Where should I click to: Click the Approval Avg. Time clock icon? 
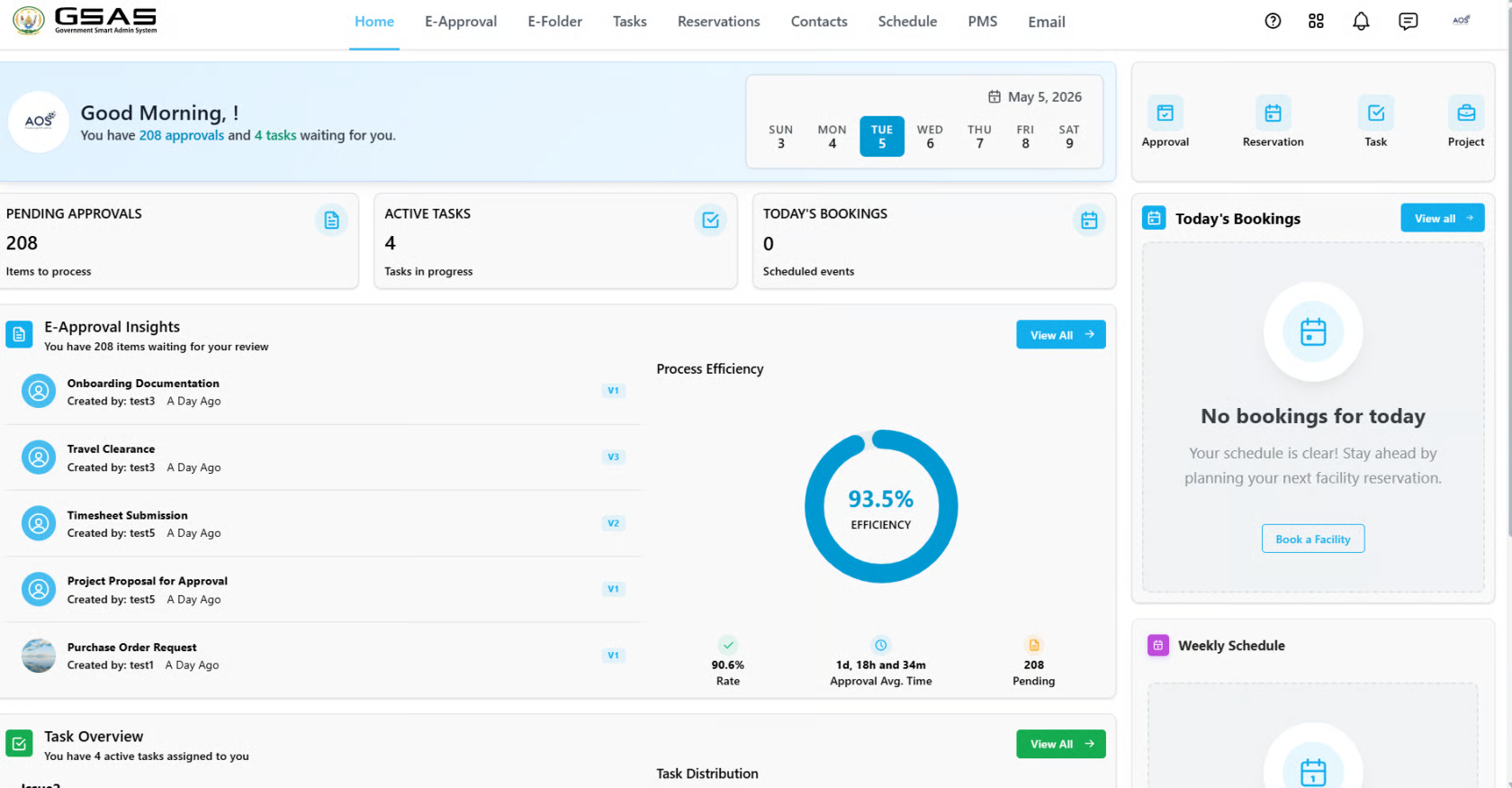[881, 645]
